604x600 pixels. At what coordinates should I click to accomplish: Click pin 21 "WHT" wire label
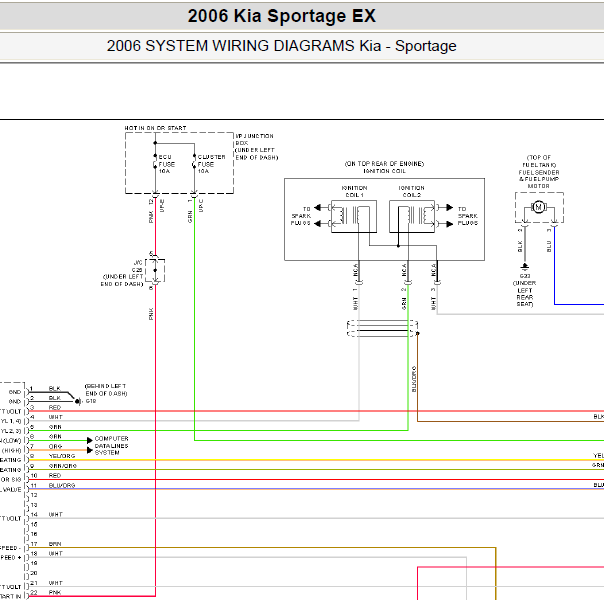55,583
